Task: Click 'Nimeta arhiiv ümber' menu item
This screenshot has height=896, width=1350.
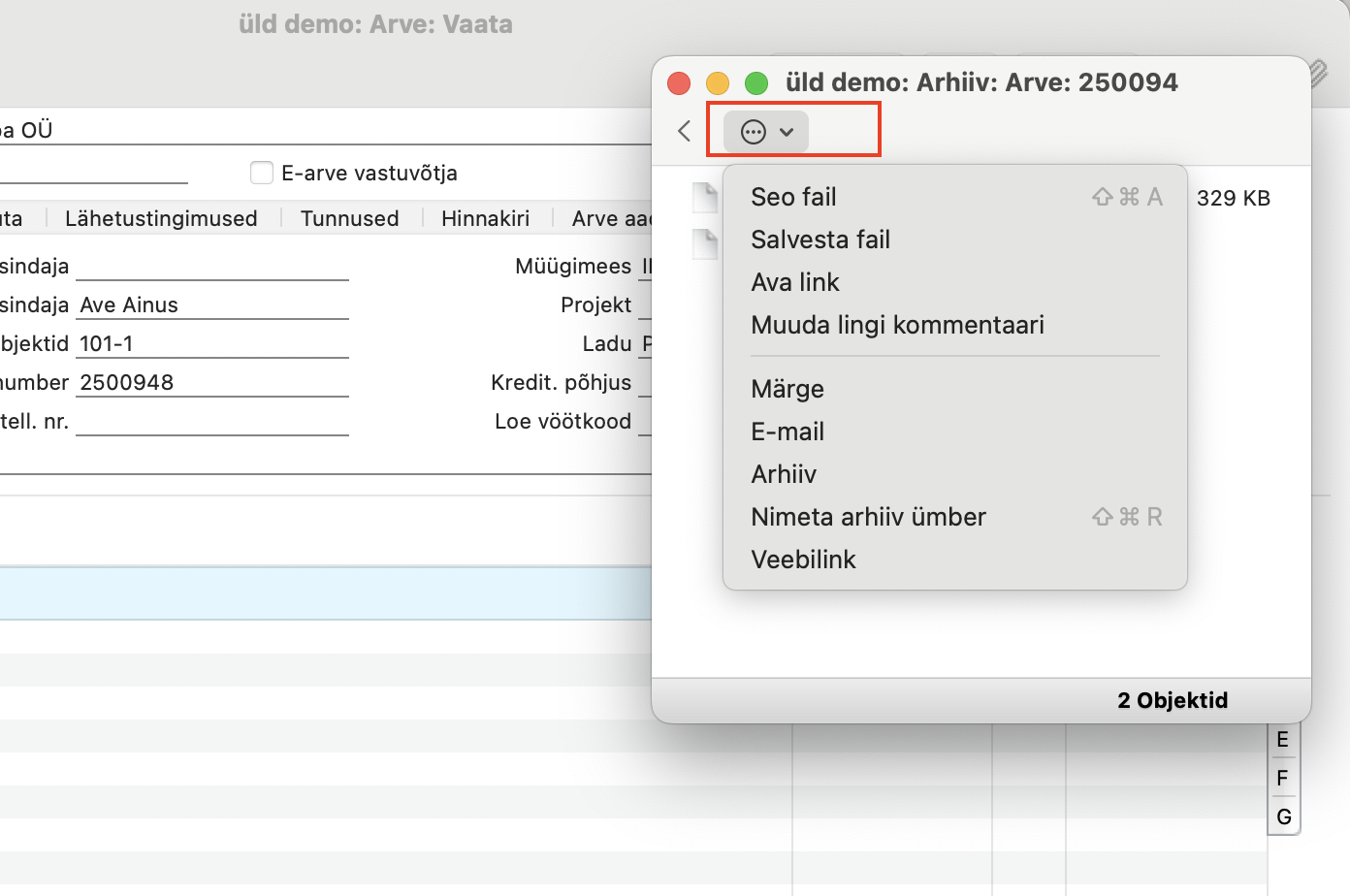Action: [x=868, y=517]
